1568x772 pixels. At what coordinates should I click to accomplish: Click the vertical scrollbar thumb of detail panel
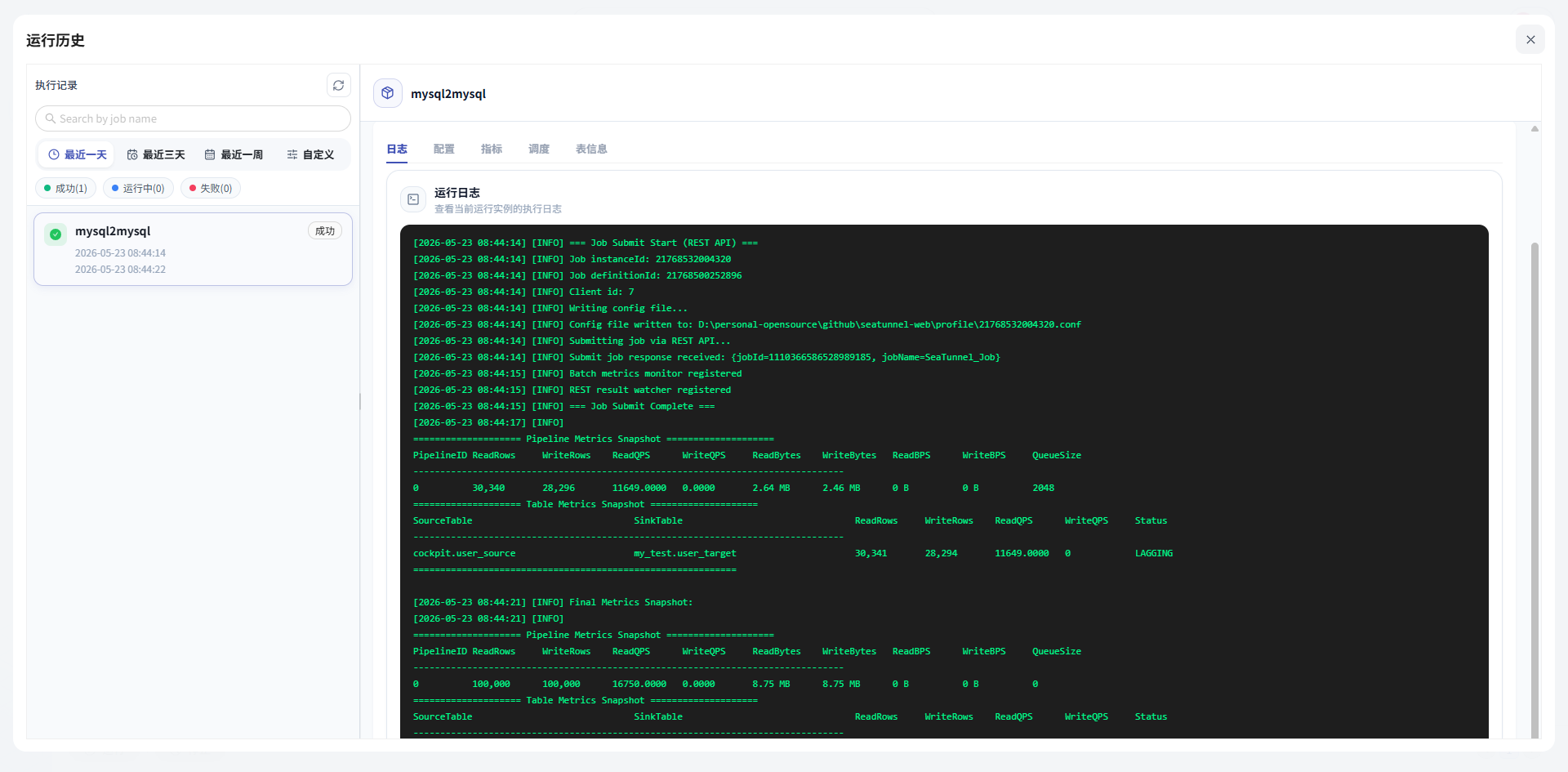[x=1535, y=490]
